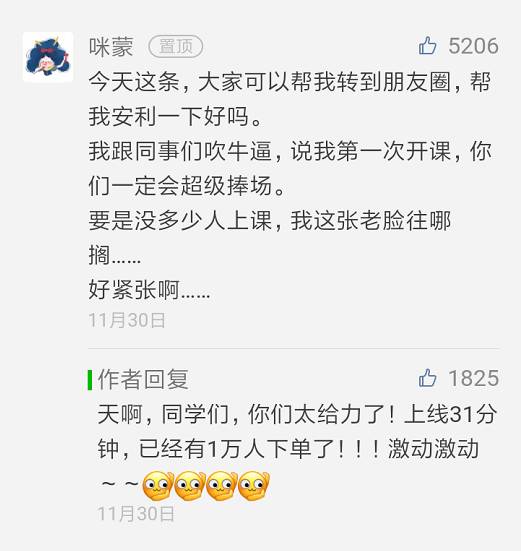Image resolution: width=521 pixels, height=551 pixels.
Task: Select comment line starting 今天这条
Action: (x=290, y=83)
